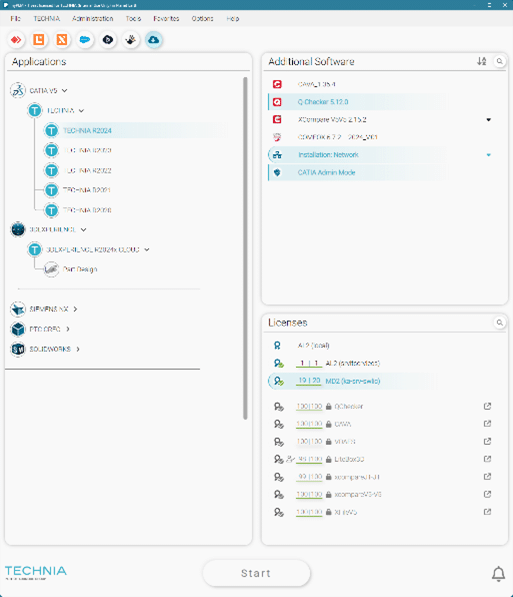Collapse the CATIA V5 tree node chevron
The width and height of the screenshot is (513, 597).
(64, 91)
